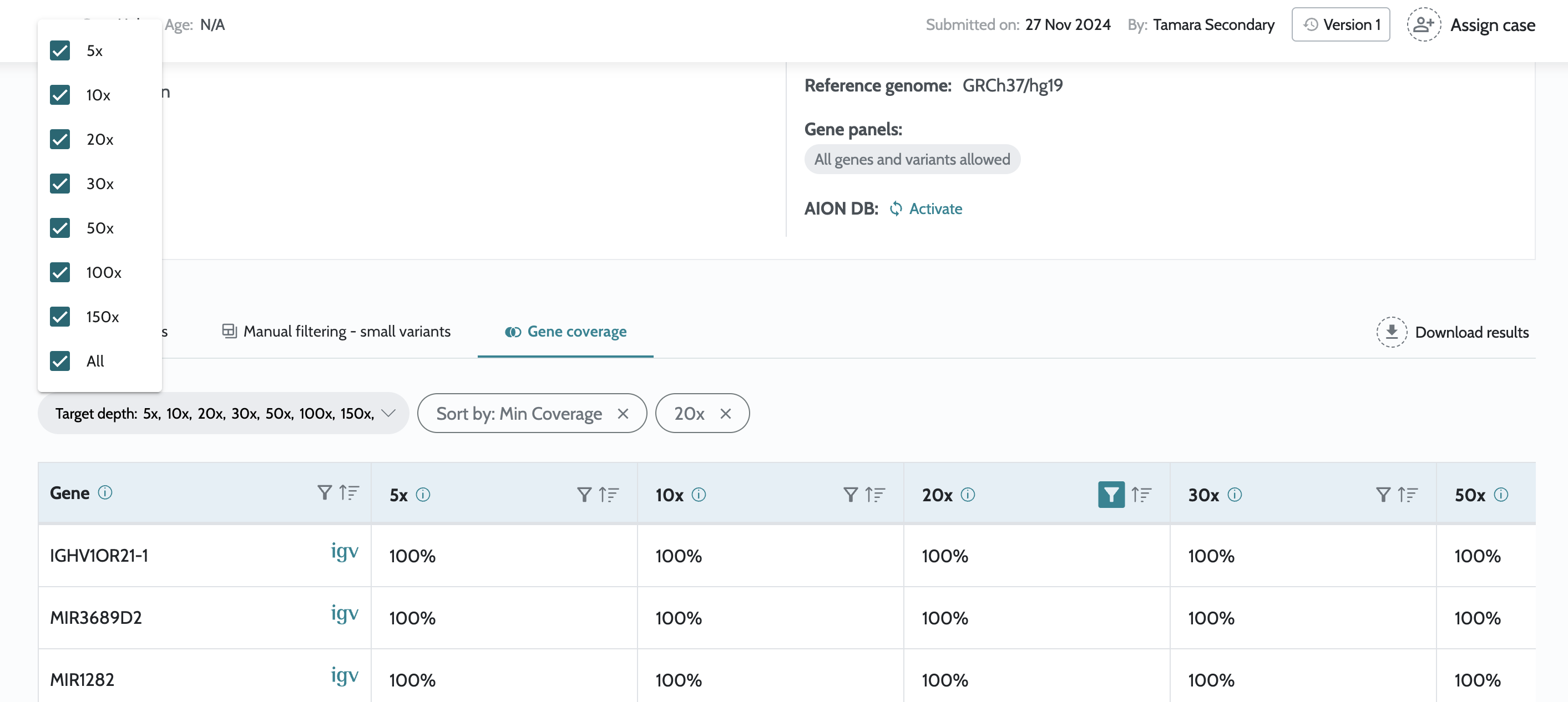
Task: Uncheck the All depths checkbox
Action: [x=60, y=361]
